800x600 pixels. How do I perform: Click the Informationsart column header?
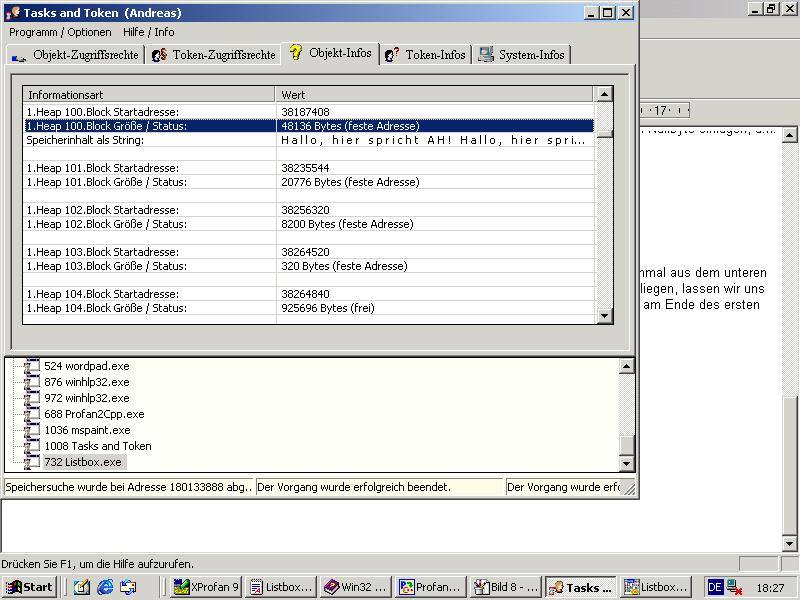[x=148, y=94]
